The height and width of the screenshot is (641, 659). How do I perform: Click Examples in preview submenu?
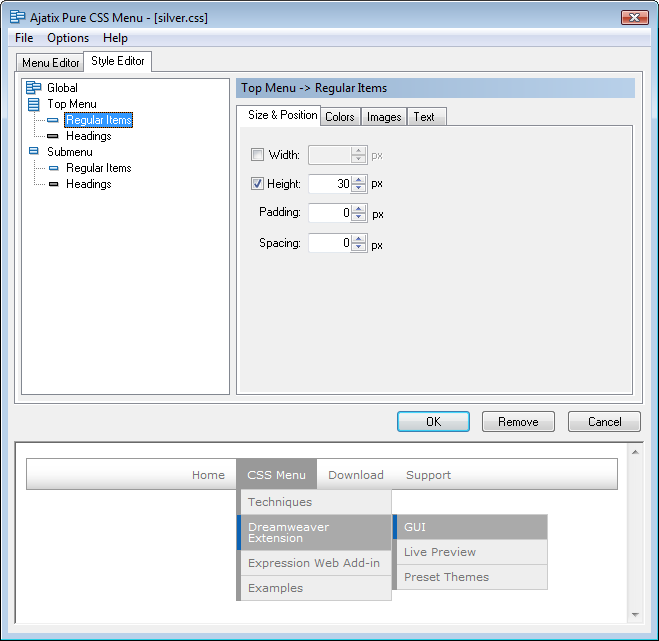(x=314, y=588)
